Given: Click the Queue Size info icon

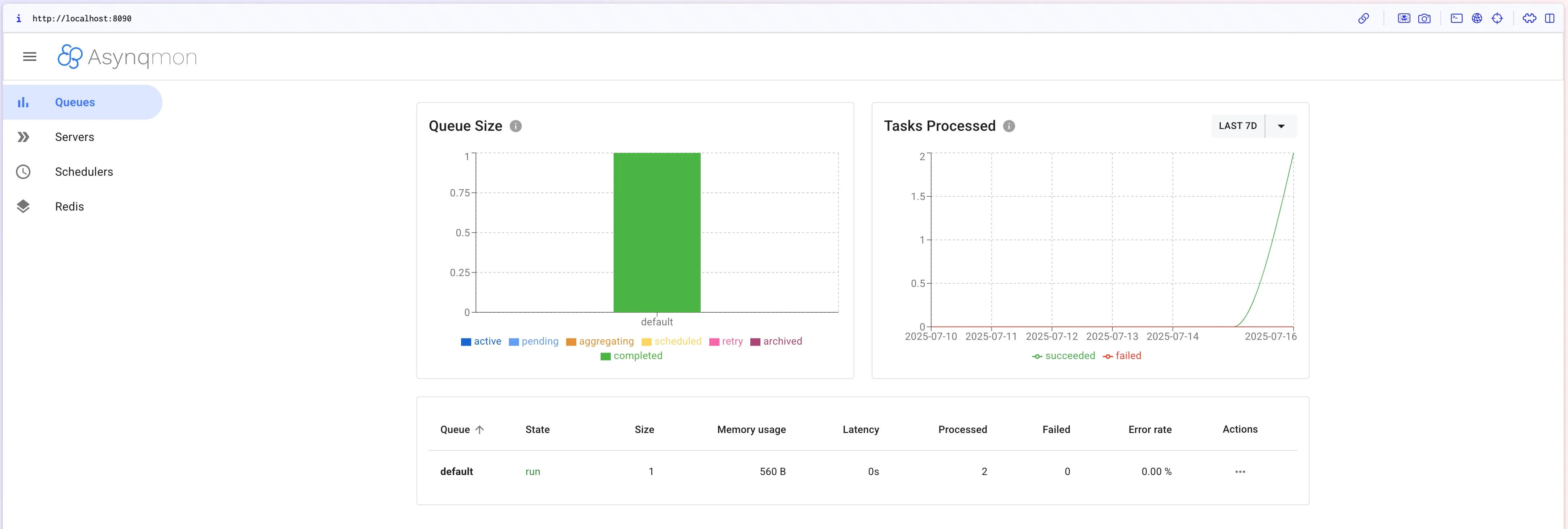Looking at the screenshot, I should pyautogui.click(x=515, y=126).
